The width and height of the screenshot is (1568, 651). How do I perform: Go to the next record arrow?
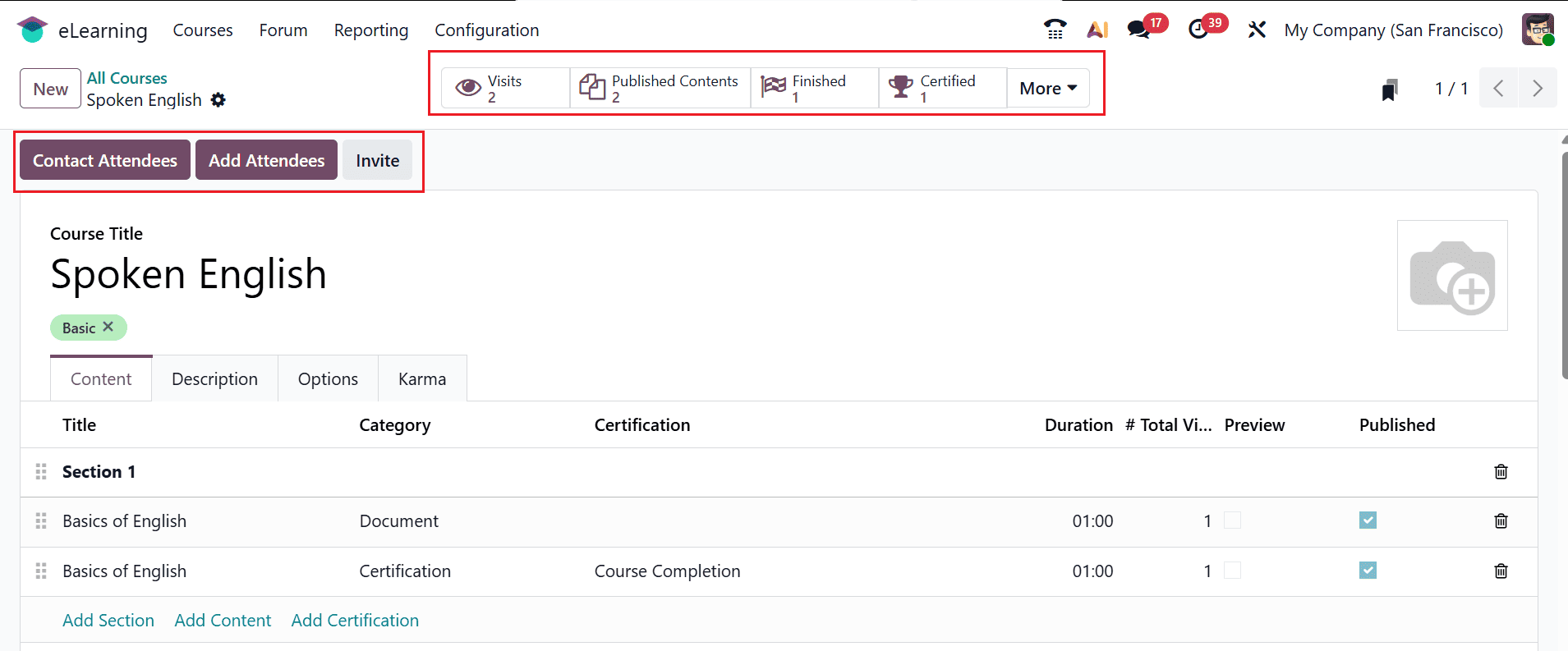click(x=1538, y=88)
